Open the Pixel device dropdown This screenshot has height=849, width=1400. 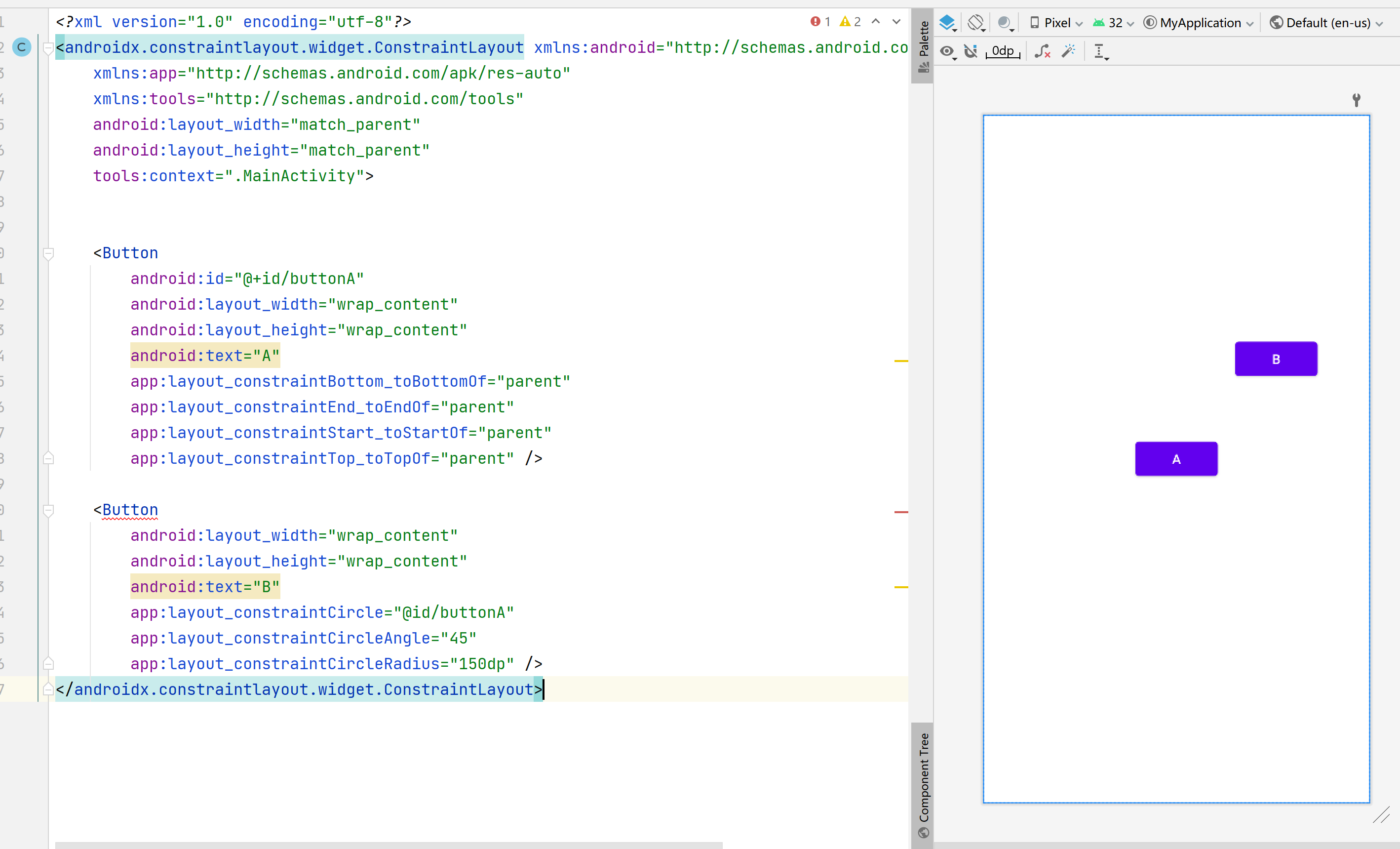point(1056,23)
